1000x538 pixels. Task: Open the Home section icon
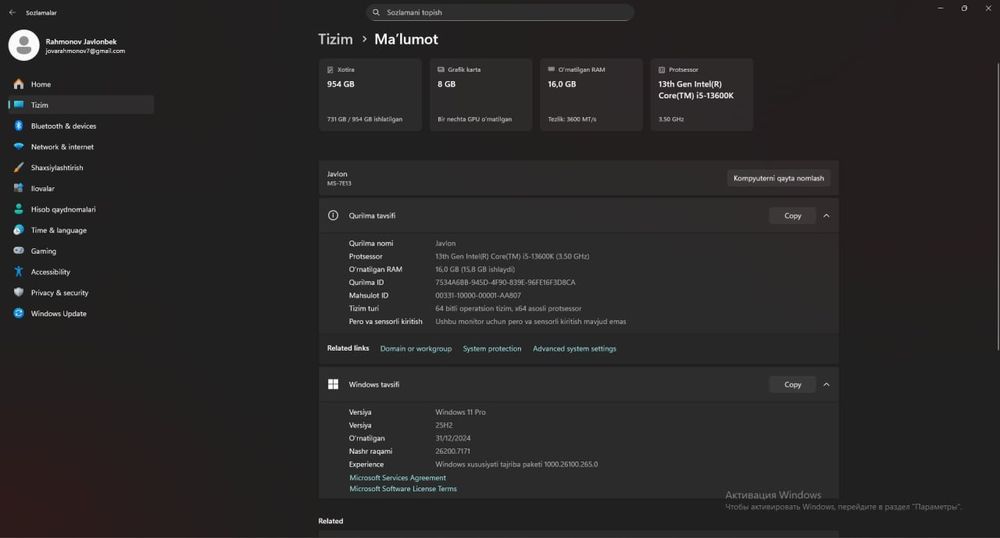[x=18, y=84]
